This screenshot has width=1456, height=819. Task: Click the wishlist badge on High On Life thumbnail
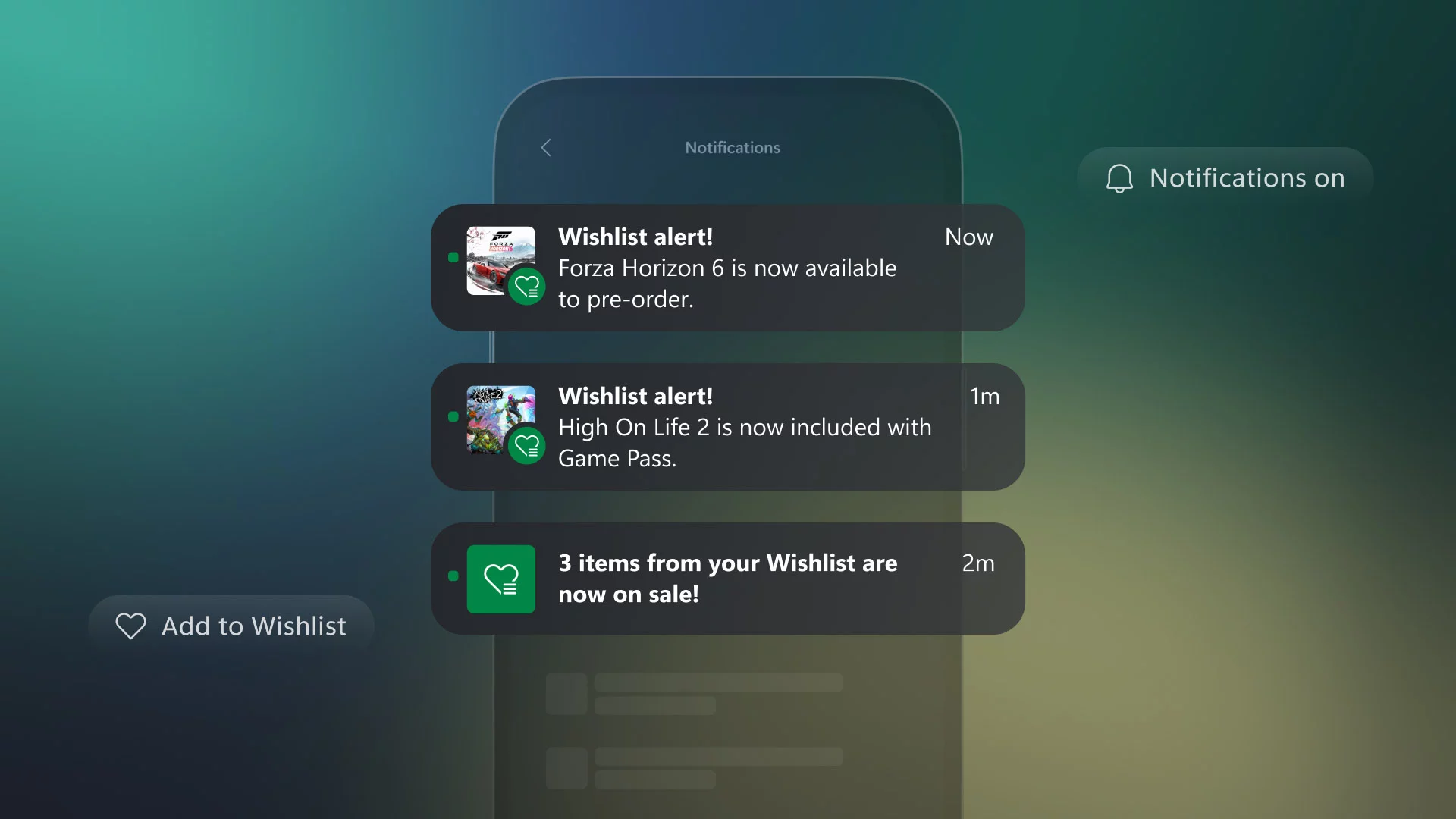526,446
